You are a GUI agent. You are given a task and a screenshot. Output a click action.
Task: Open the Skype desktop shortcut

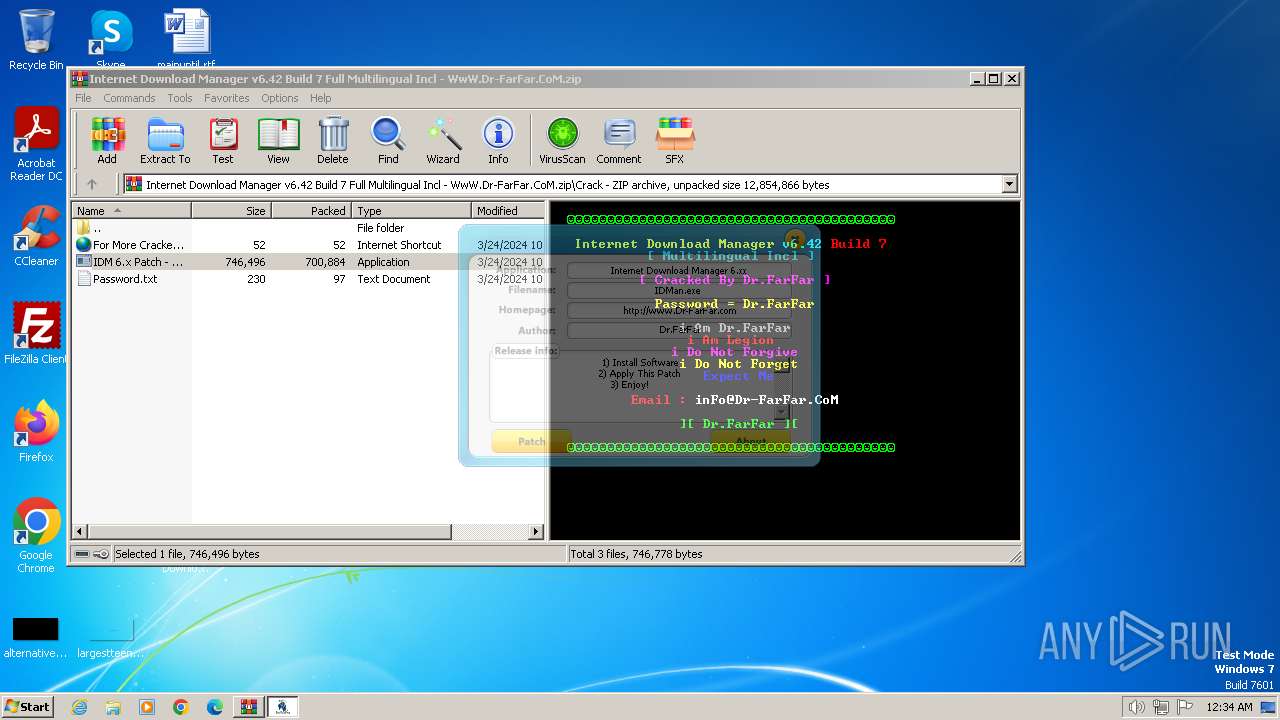click(x=110, y=39)
